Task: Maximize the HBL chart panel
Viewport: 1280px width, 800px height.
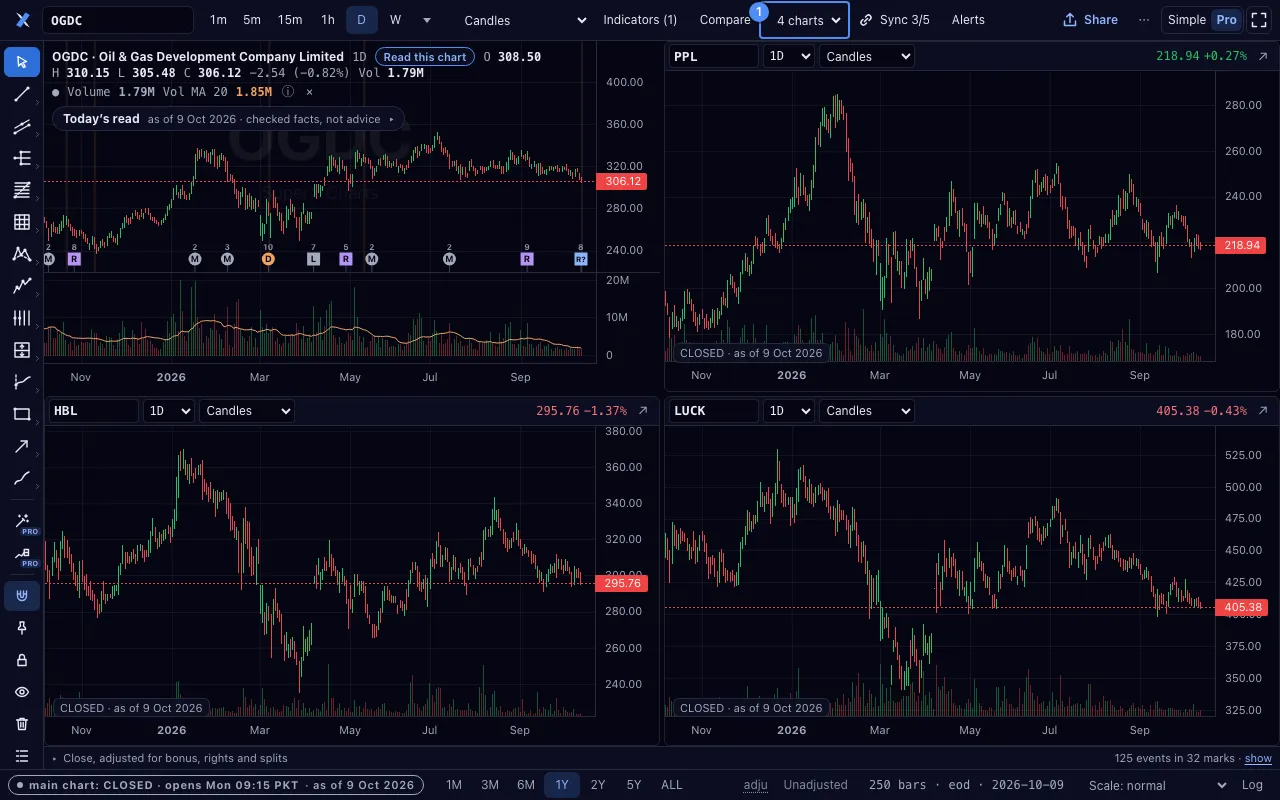Action: coord(643,410)
